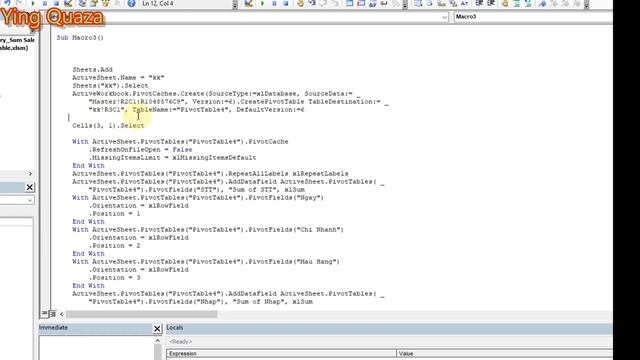640x360 pixels.
Task: Click the Parameter Info icon
Action: click(x=453, y=3)
